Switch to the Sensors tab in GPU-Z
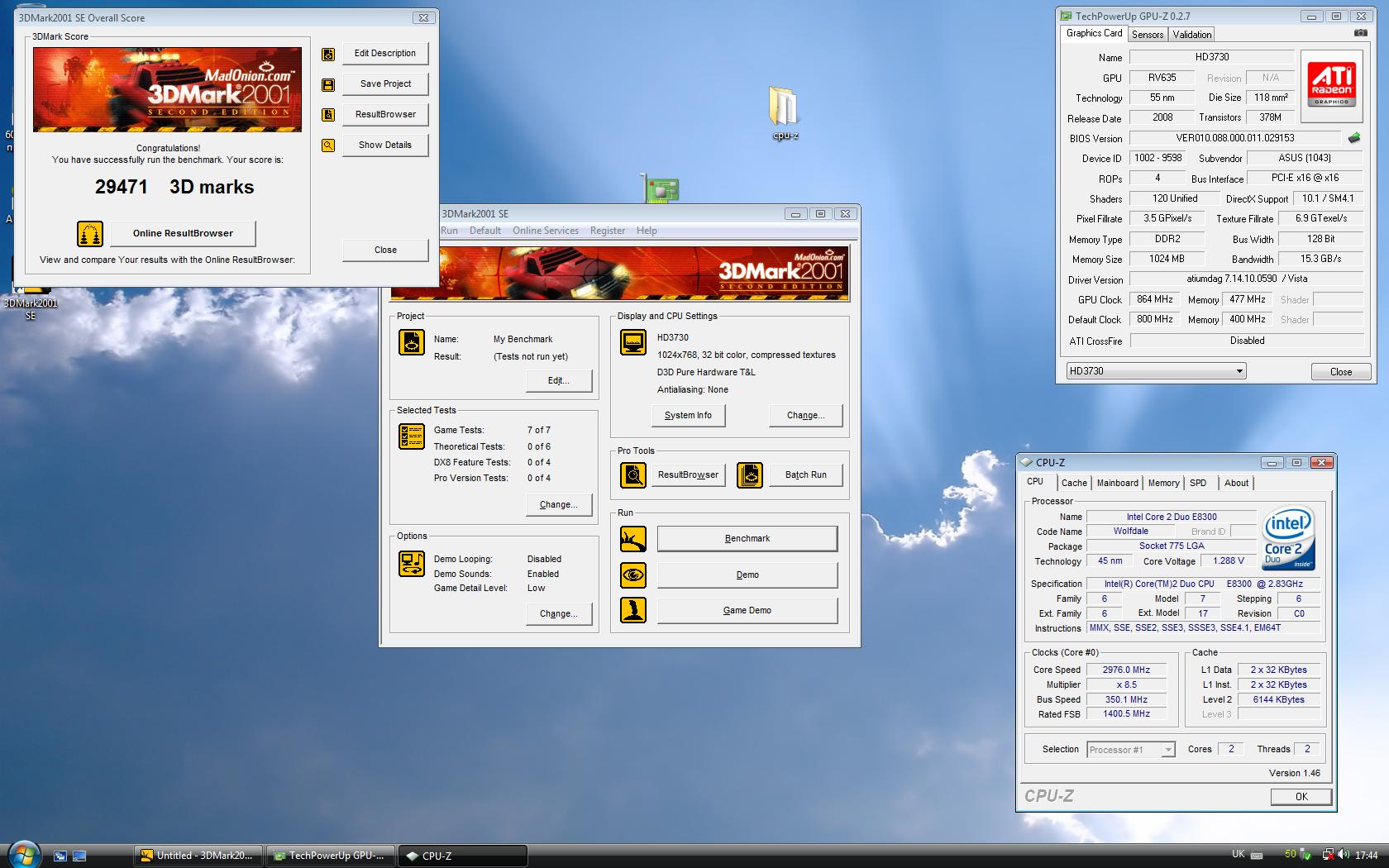1389x868 pixels. point(1148,34)
